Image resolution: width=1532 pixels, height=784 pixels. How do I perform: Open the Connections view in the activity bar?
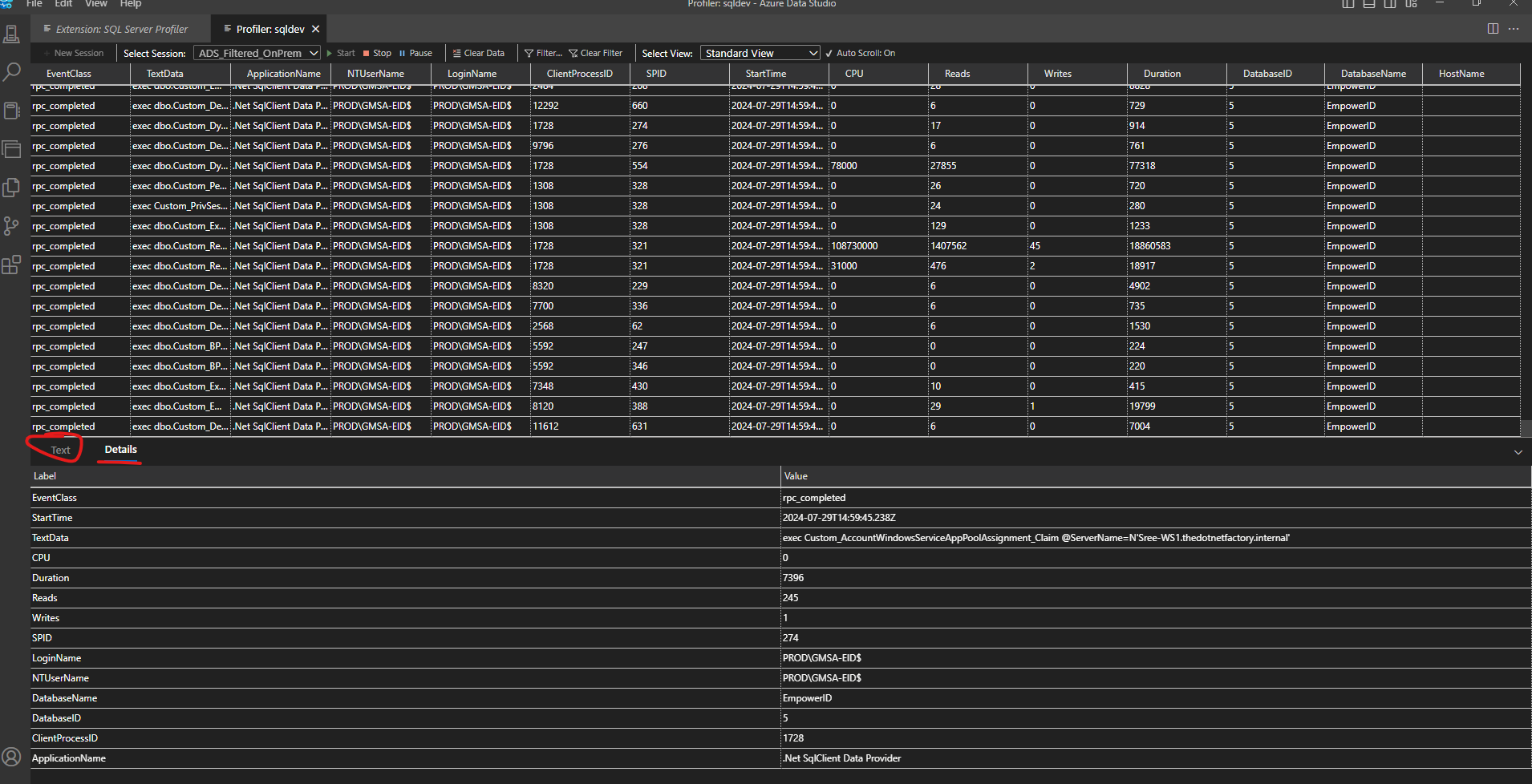[x=11, y=34]
